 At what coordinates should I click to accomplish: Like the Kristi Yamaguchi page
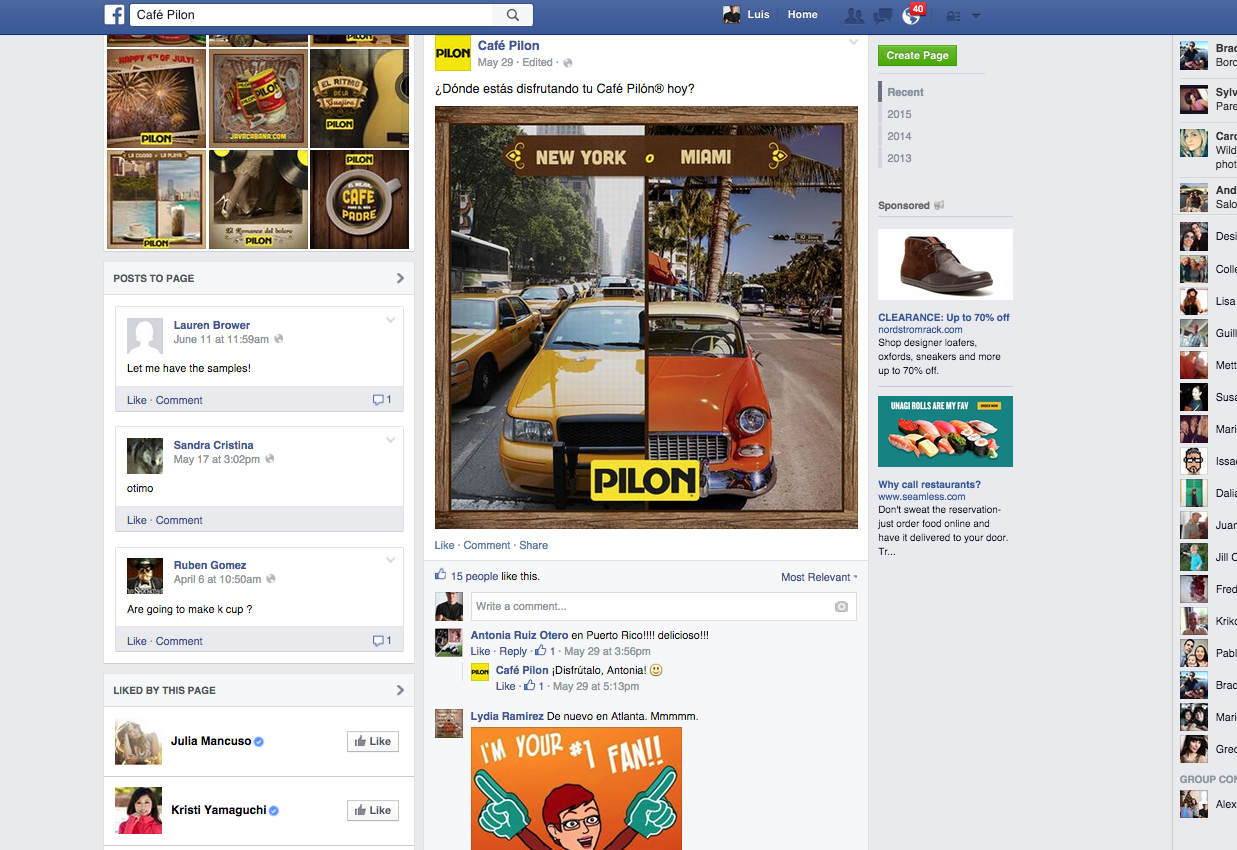(372, 810)
